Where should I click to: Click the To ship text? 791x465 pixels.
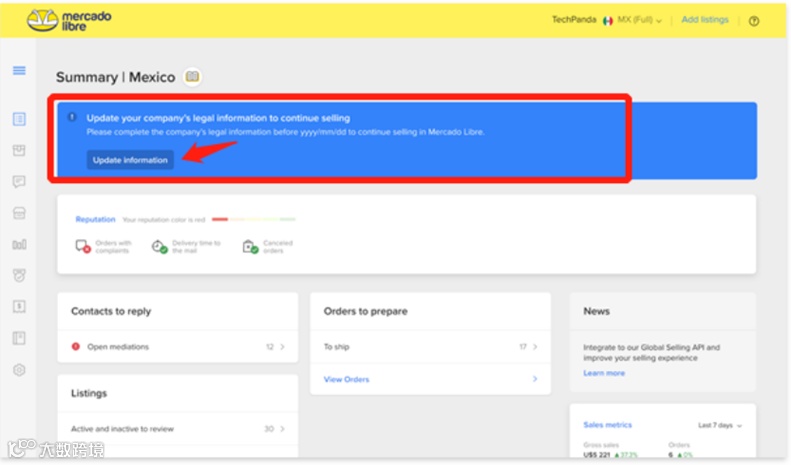(336, 346)
